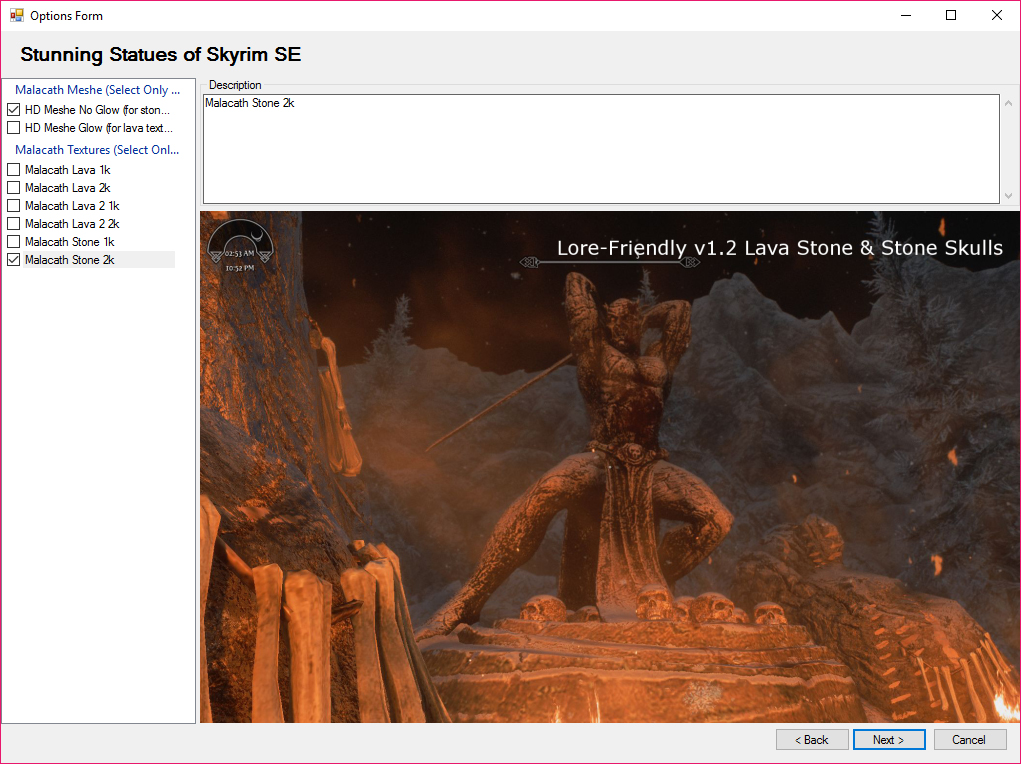This screenshot has height=764, width=1021.
Task: Go to previous step with Back button
Action: click(x=812, y=739)
